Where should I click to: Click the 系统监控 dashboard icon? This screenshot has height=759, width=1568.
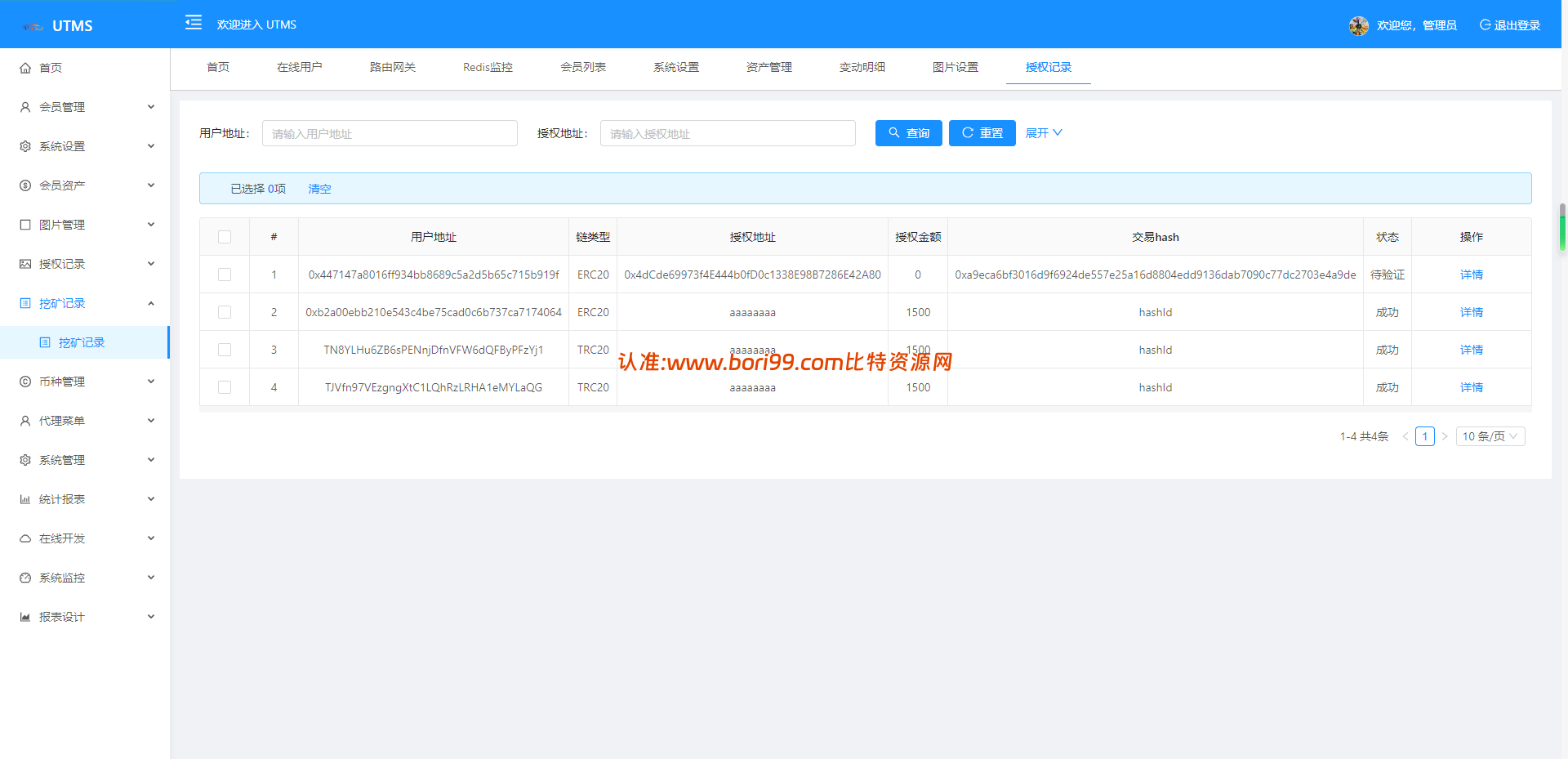point(25,578)
